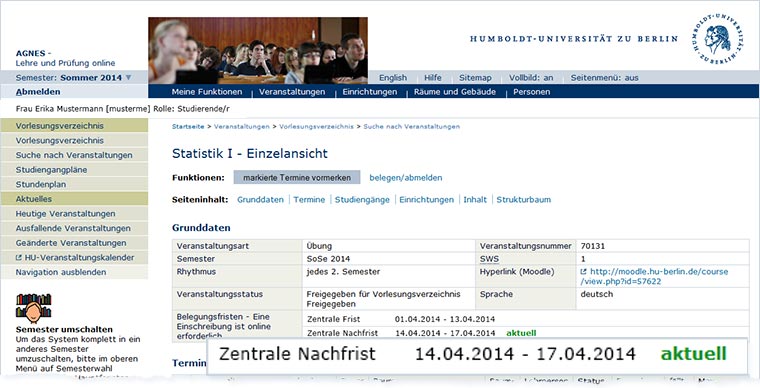Open the second Vorlesungsverzeichnis sidebar entry
The width and height of the screenshot is (760, 388).
(74, 140)
